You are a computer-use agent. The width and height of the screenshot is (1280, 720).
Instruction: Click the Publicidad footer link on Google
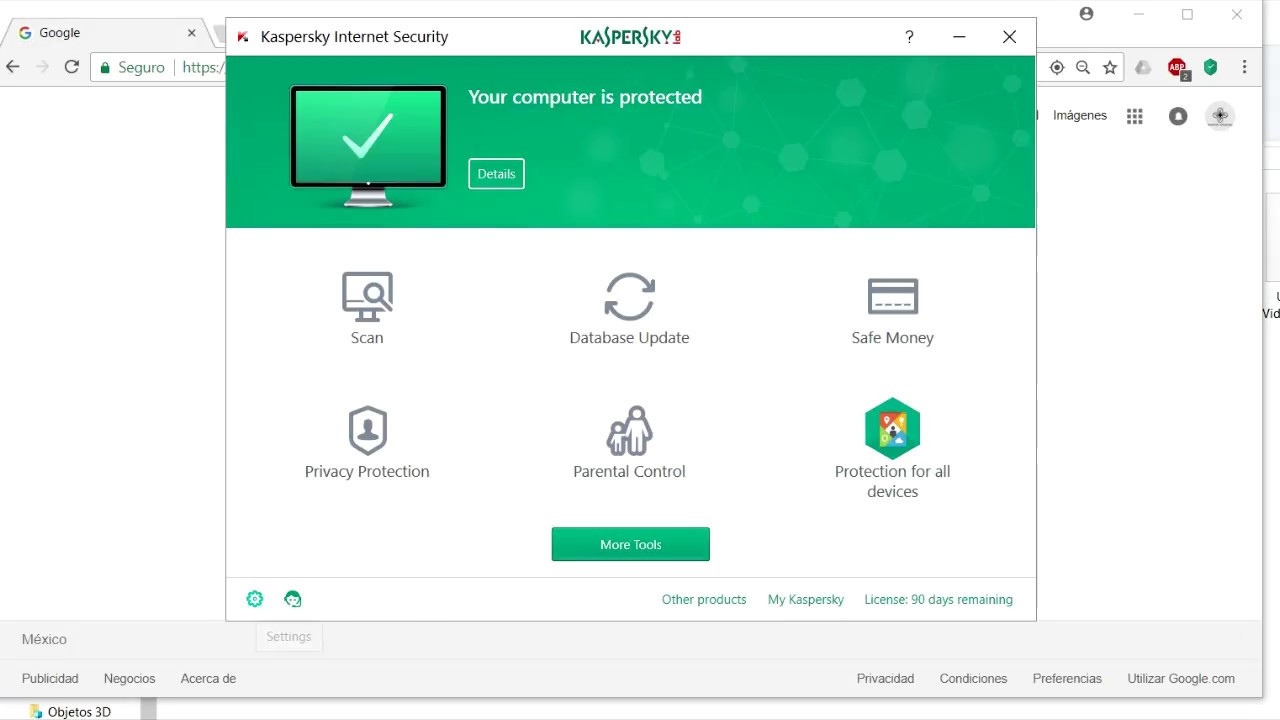tap(50, 678)
